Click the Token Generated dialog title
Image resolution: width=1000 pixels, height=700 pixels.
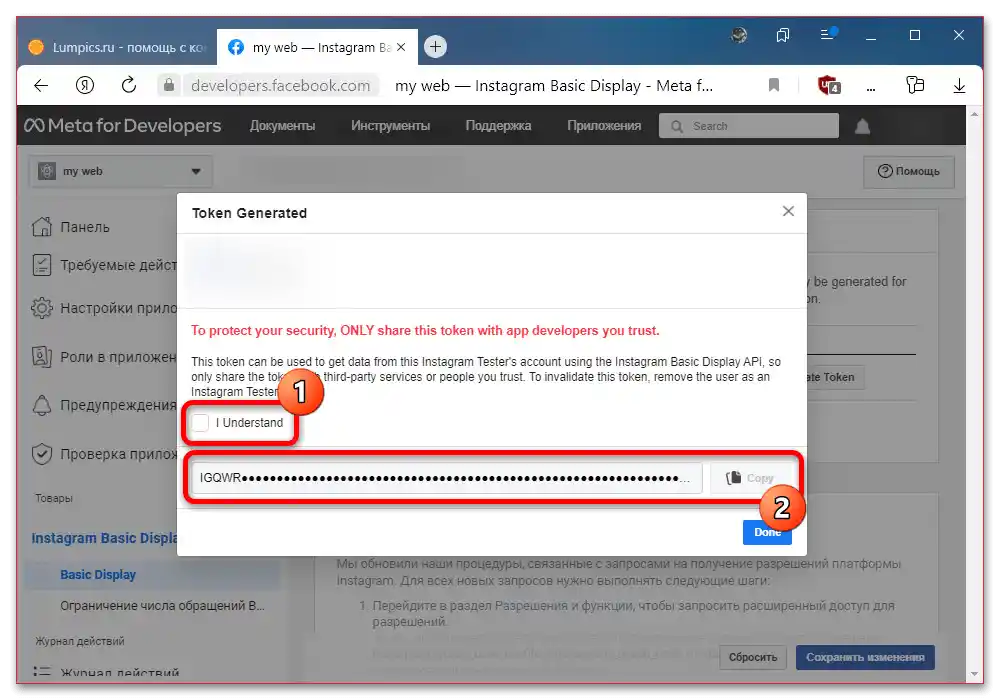click(x=249, y=213)
